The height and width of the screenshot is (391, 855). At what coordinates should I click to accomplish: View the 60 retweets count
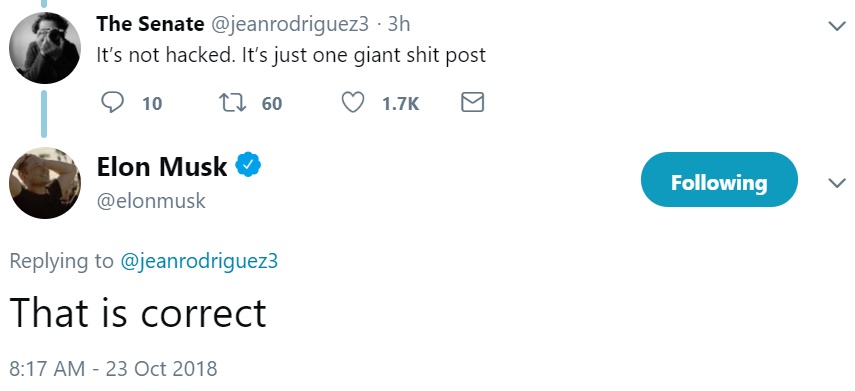point(272,103)
